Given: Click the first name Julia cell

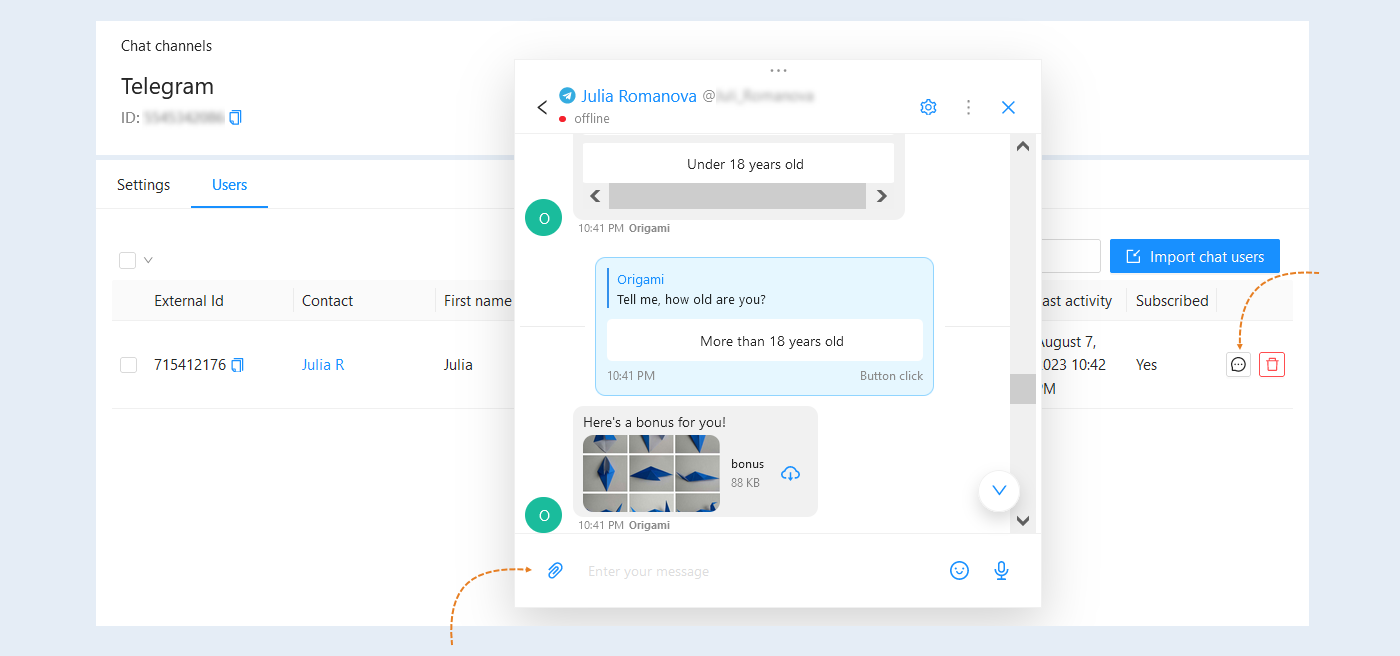Looking at the screenshot, I should point(458,365).
